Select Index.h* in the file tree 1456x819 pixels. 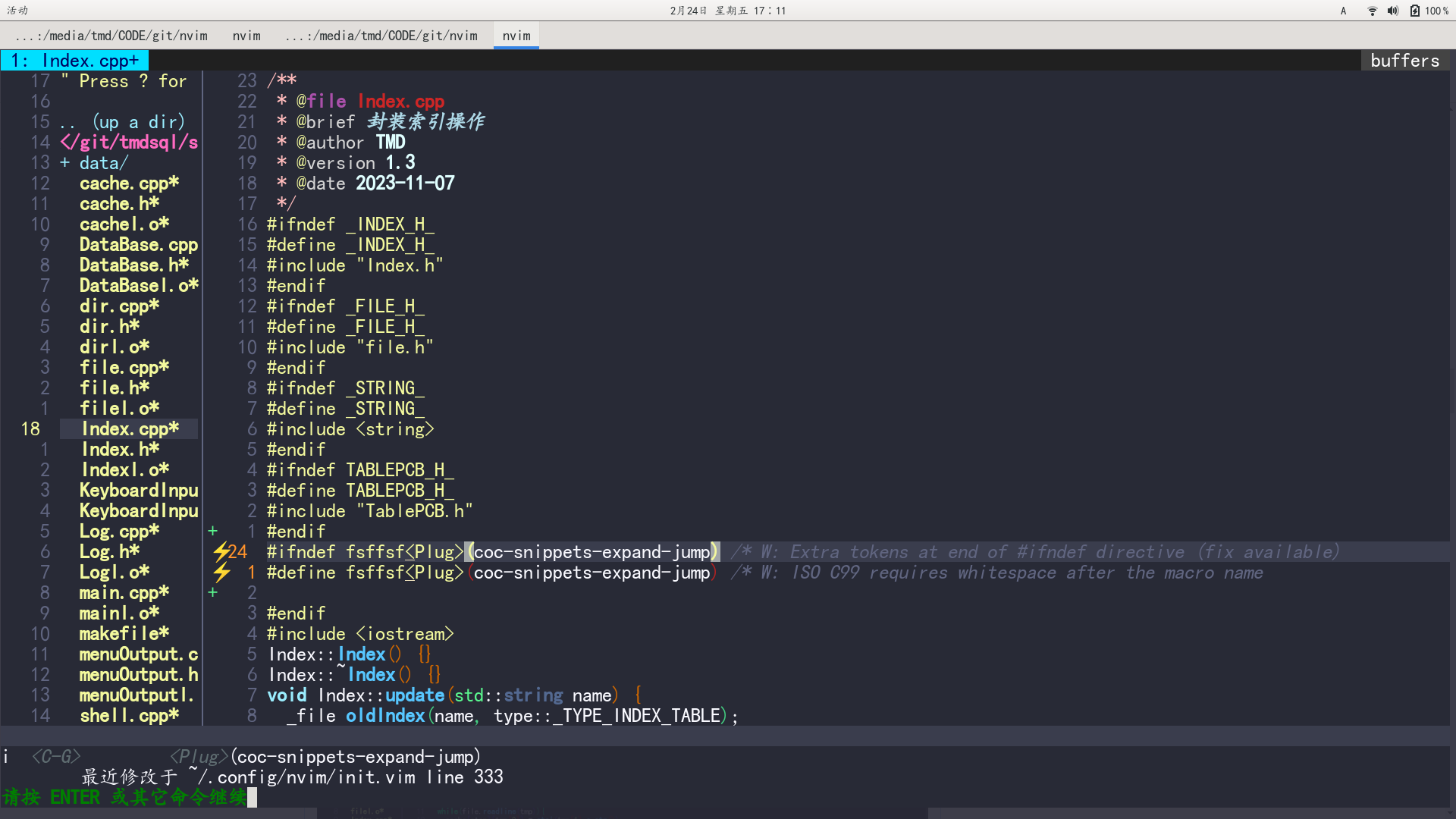click(x=119, y=449)
